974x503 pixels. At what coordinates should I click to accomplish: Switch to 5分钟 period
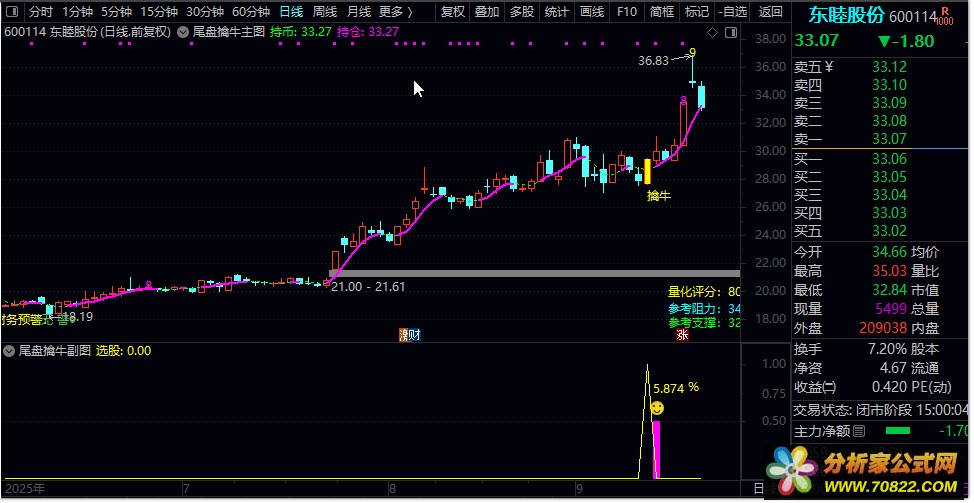[x=116, y=11]
